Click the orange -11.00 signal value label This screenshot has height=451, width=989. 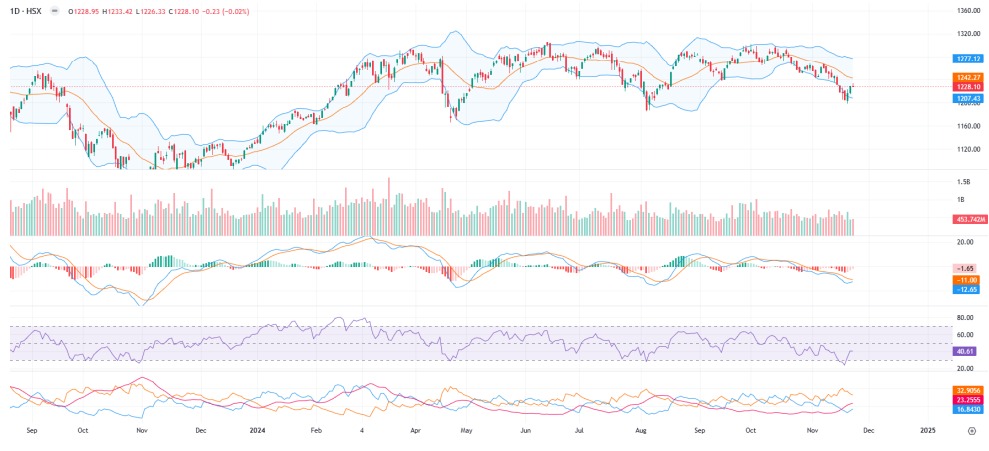click(966, 279)
